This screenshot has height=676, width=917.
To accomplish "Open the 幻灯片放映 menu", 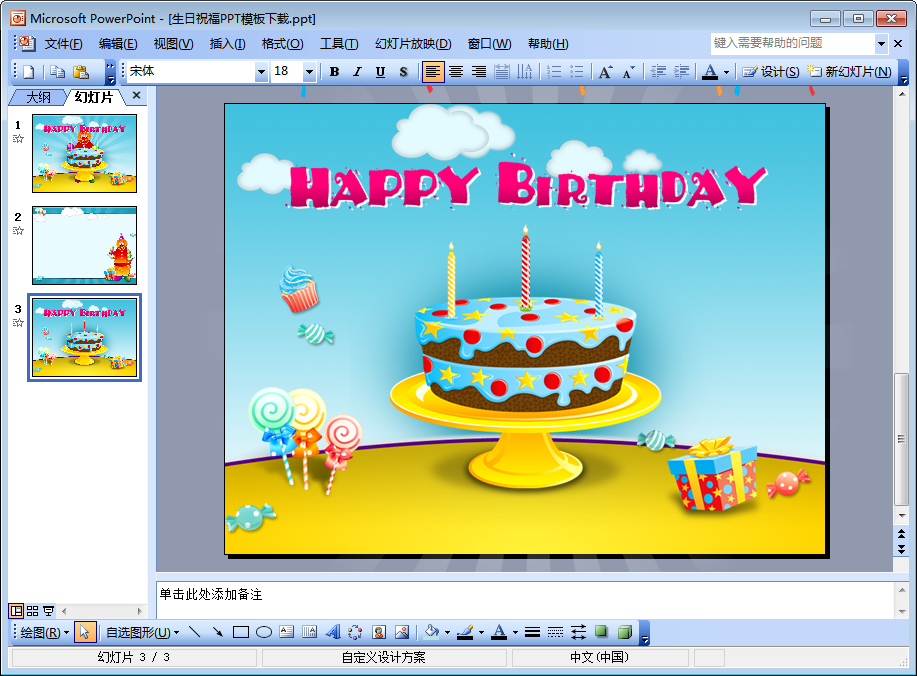I will 413,44.
